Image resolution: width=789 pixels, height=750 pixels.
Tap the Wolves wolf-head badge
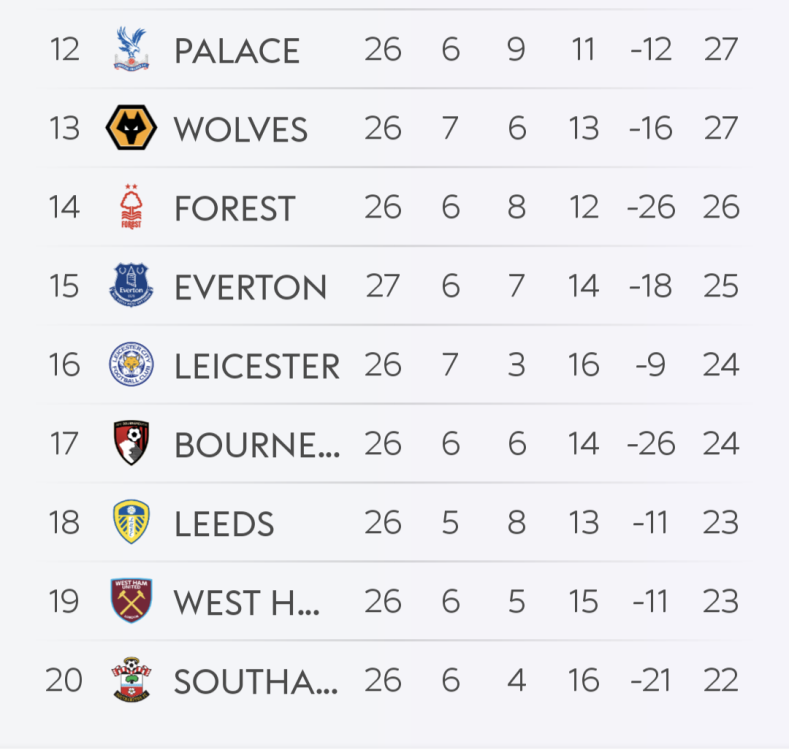tap(131, 129)
